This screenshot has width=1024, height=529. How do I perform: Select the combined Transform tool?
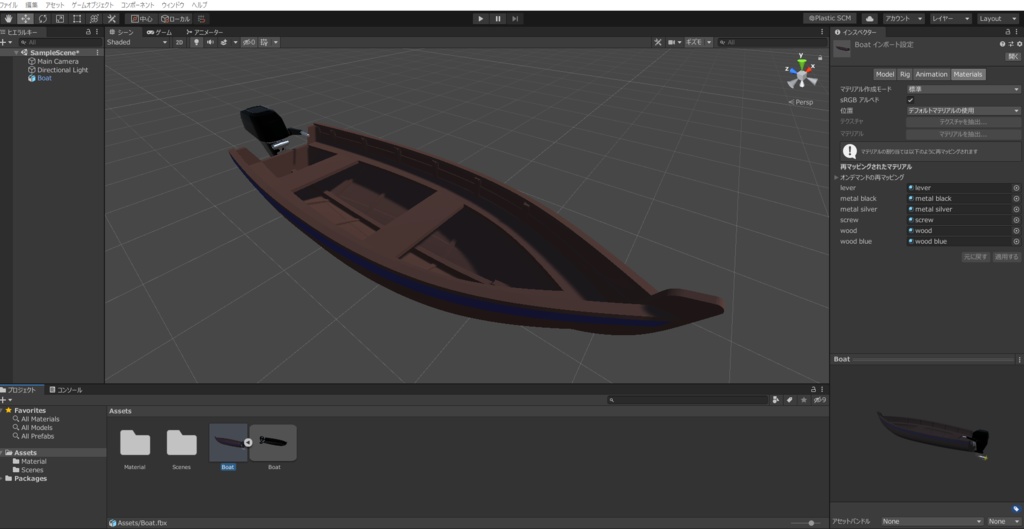(x=94, y=19)
